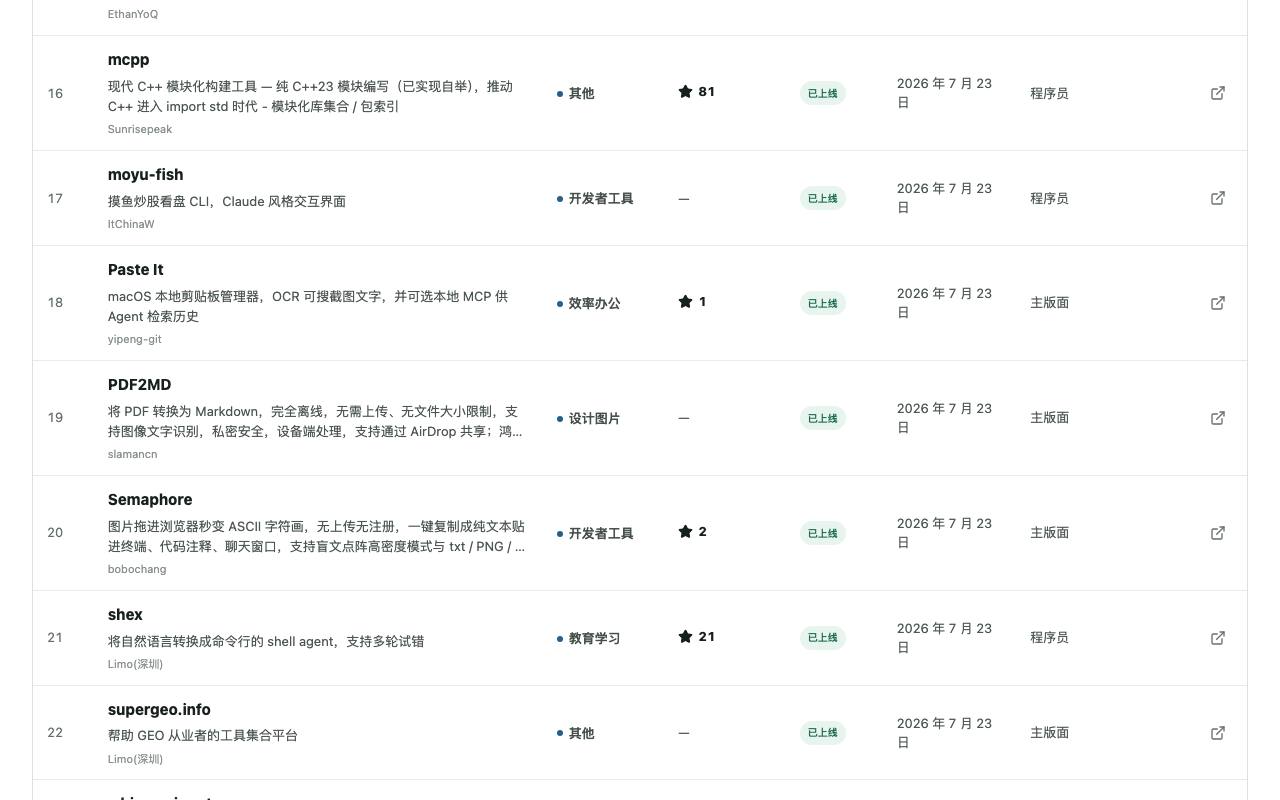The width and height of the screenshot is (1280, 800).
Task: Open the PDF2MD project title
Action: click(x=139, y=385)
